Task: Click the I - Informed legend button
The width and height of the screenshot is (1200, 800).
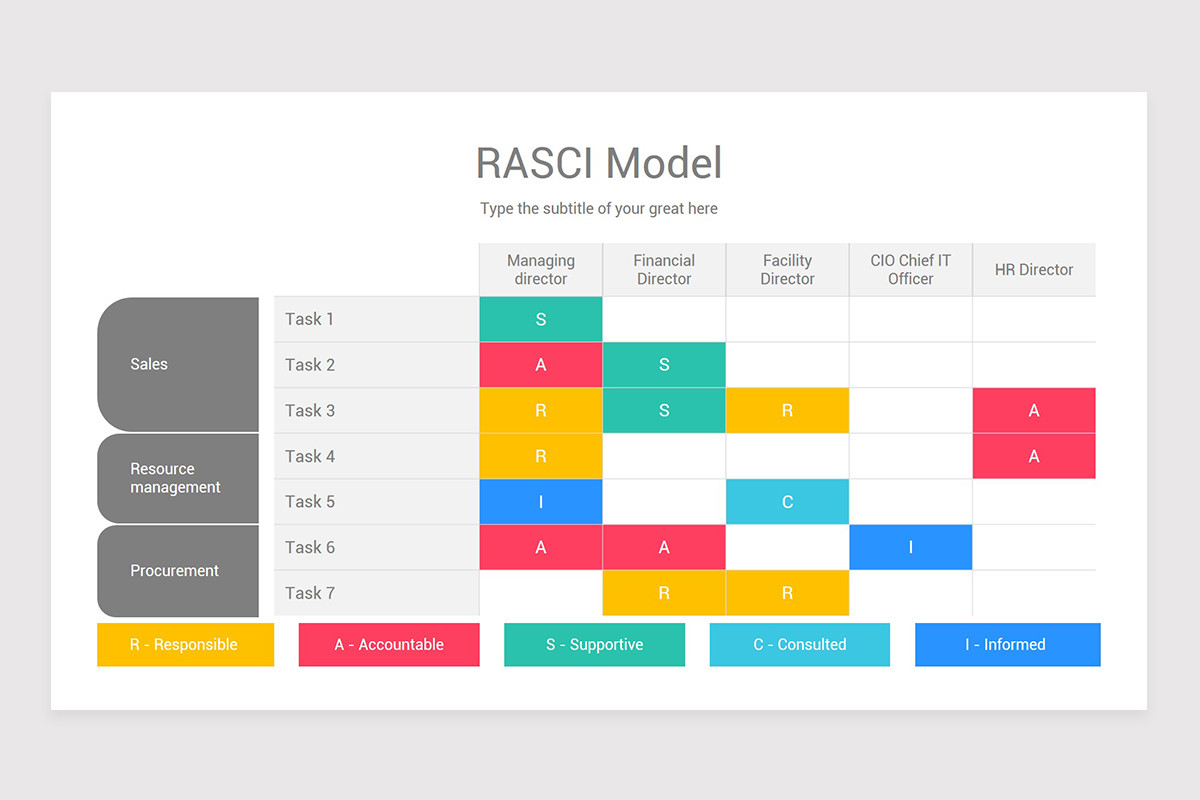Action: click(1007, 644)
